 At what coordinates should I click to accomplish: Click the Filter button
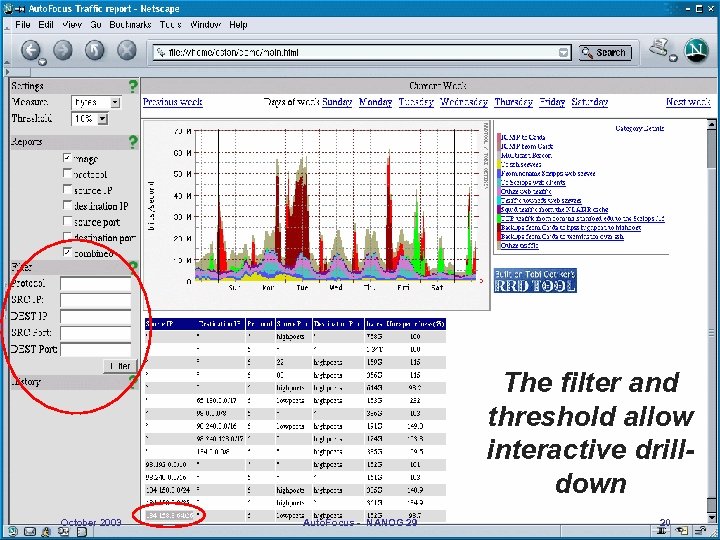(120, 366)
